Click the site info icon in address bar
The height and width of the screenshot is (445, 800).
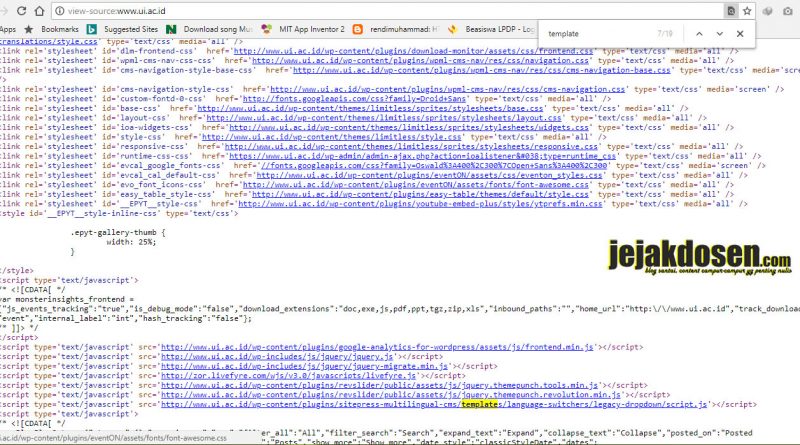[x=60, y=11]
